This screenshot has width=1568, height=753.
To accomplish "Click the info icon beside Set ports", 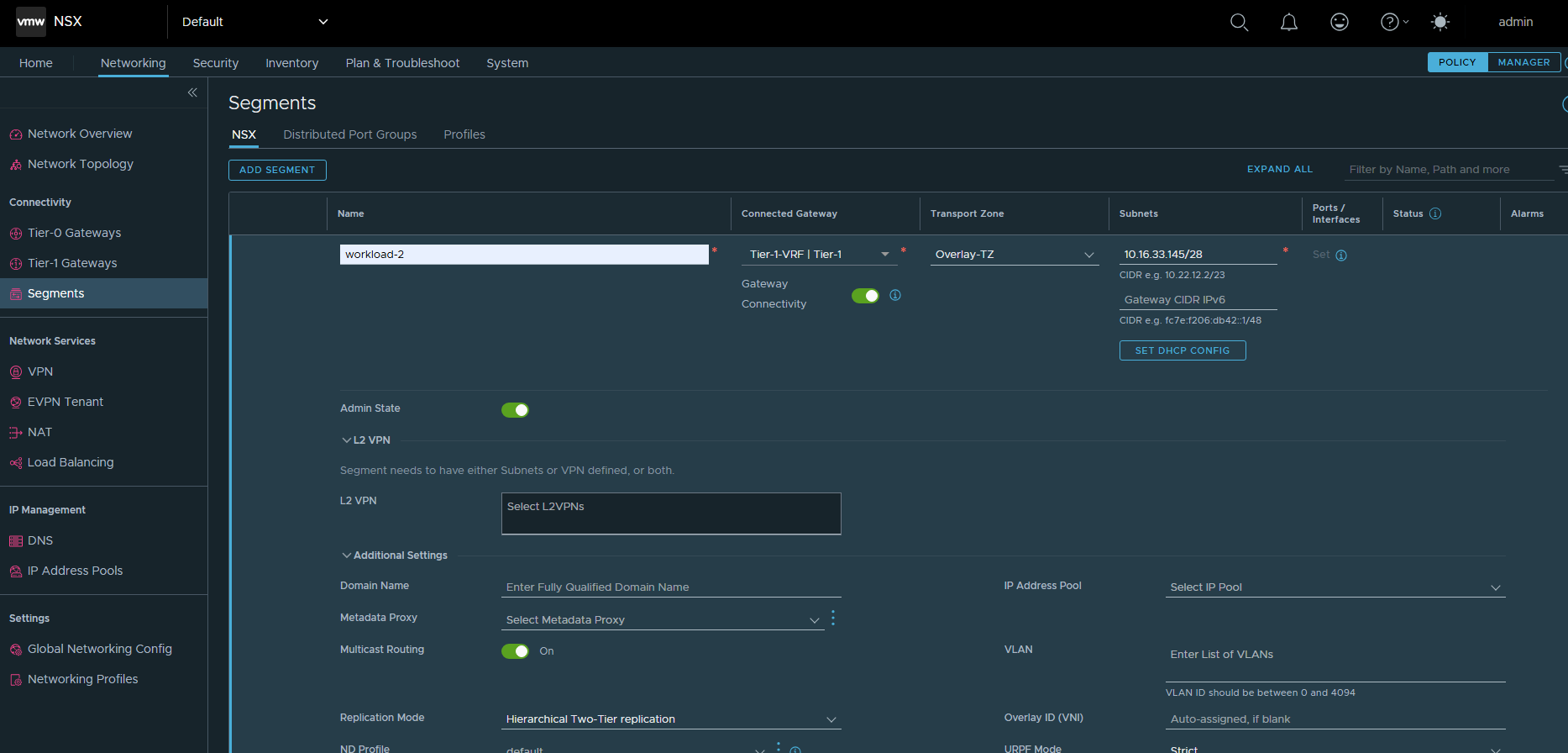I will point(1341,255).
